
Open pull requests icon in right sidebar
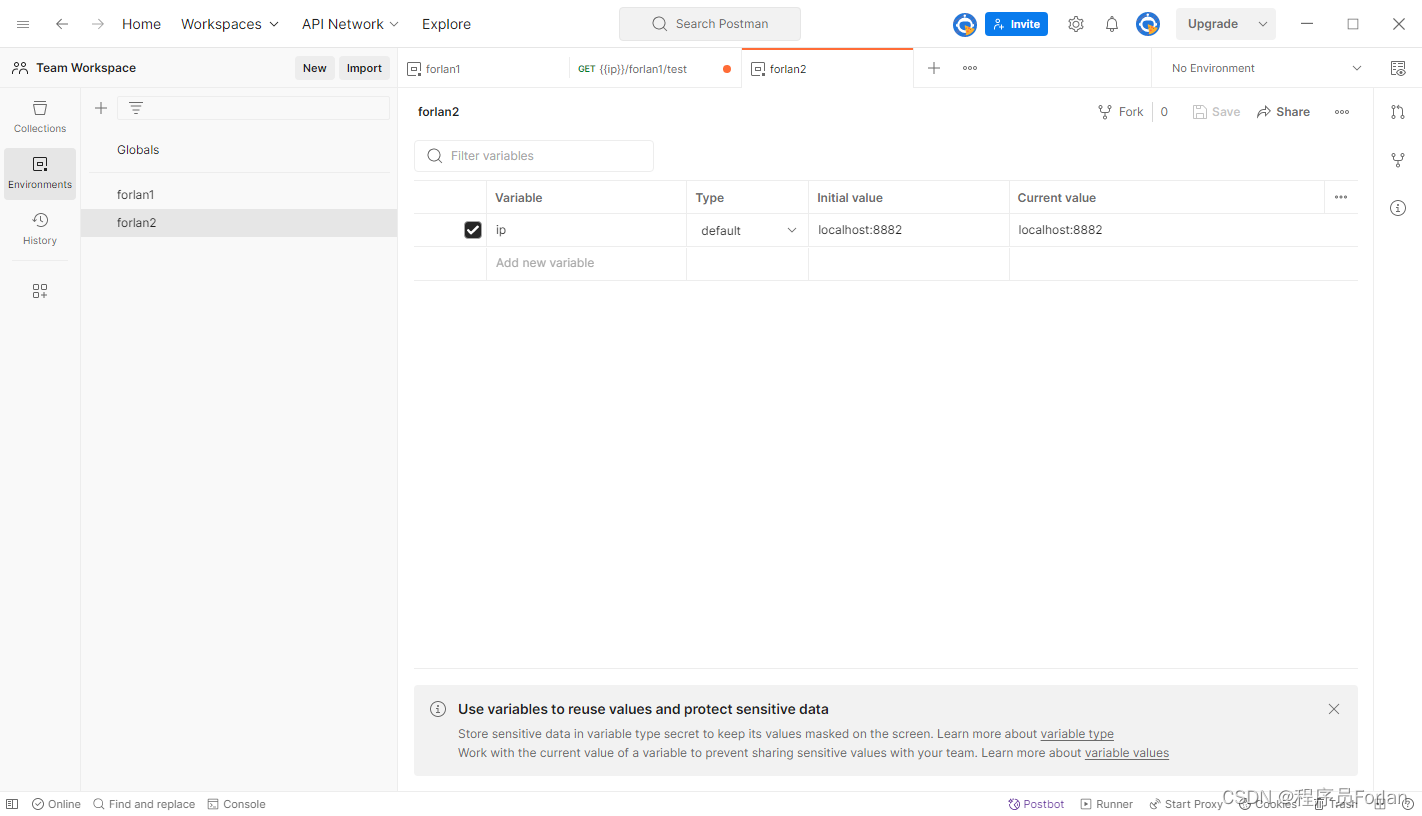coord(1398,112)
